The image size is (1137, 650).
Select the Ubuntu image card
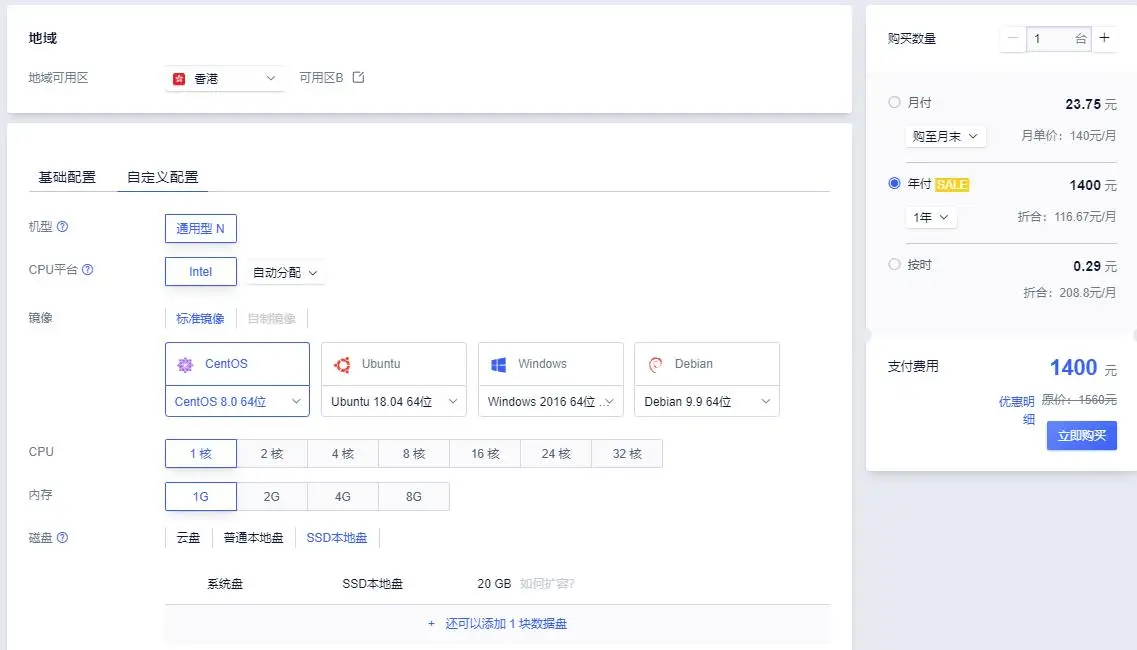(x=394, y=364)
